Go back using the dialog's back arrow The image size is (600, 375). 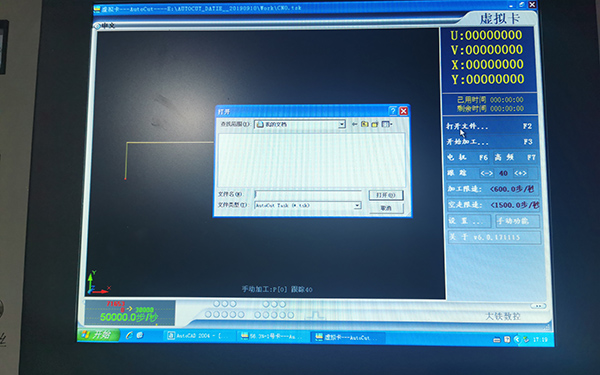(x=354, y=124)
